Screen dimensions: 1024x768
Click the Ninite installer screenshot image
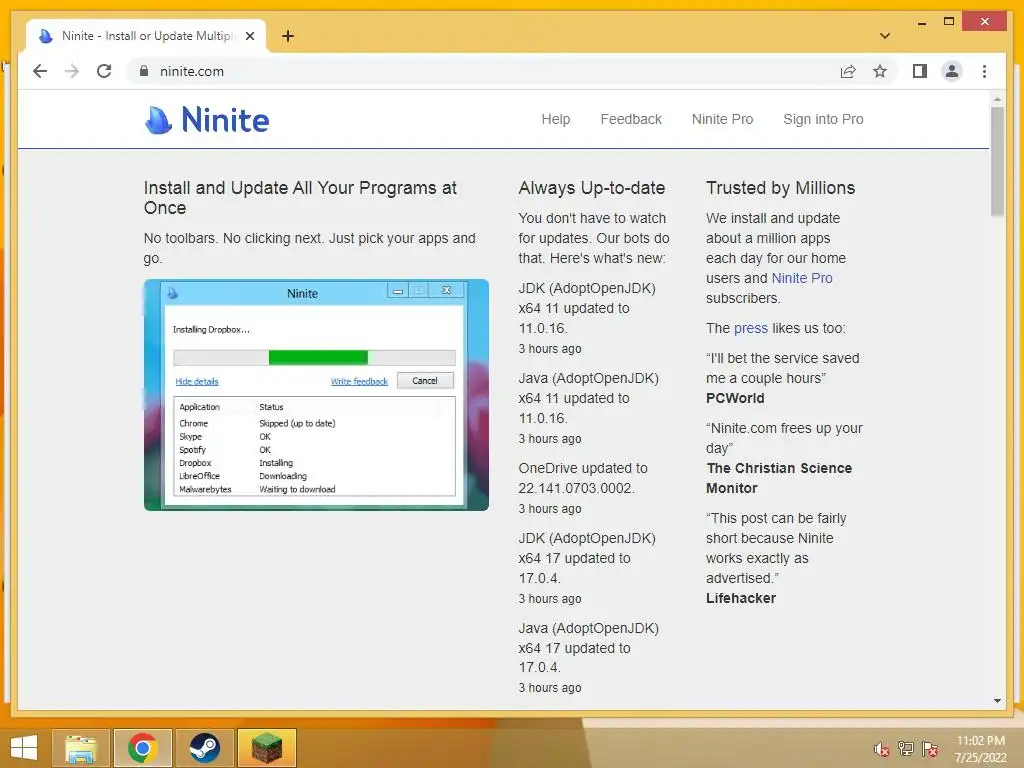point(316,395)
